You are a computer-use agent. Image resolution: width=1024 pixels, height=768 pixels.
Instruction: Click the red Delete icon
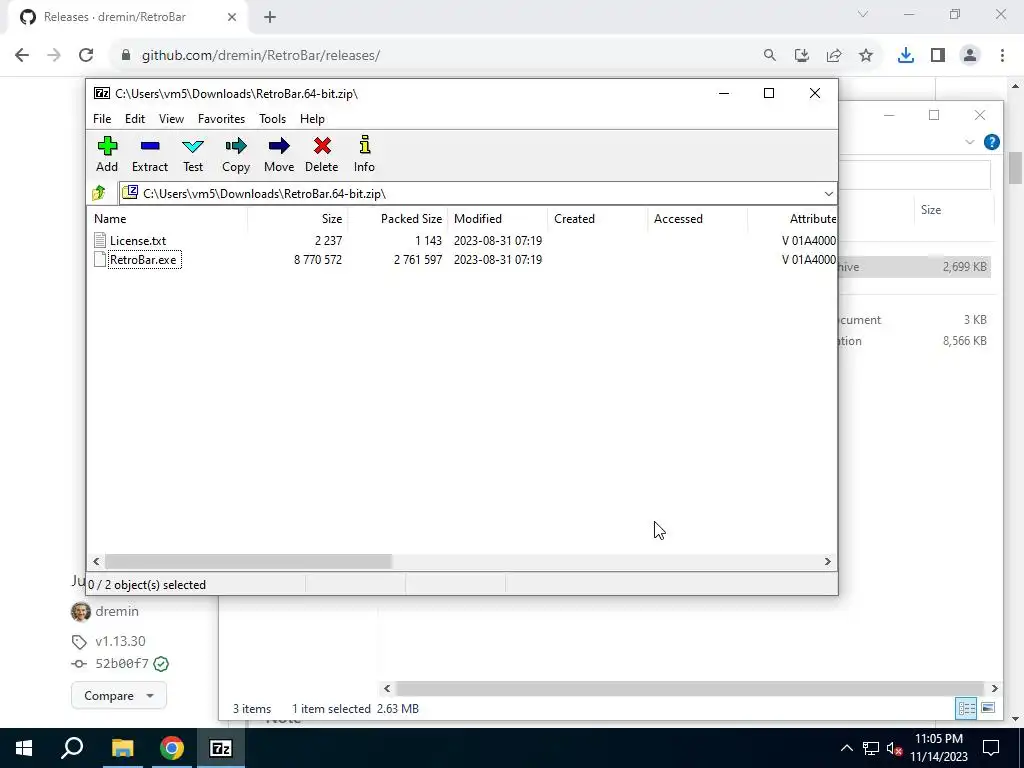[x=321, y=154]
